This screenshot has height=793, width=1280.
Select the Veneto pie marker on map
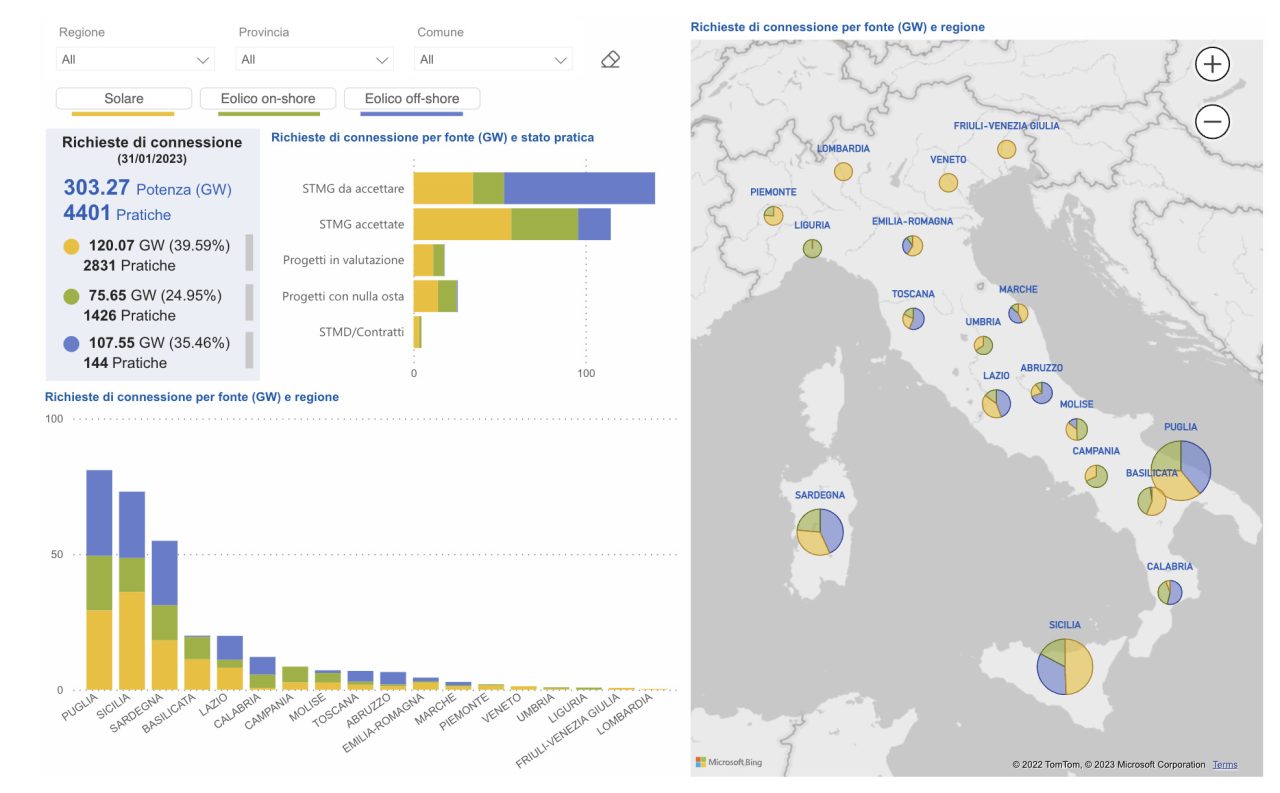(x=948, y=183)
